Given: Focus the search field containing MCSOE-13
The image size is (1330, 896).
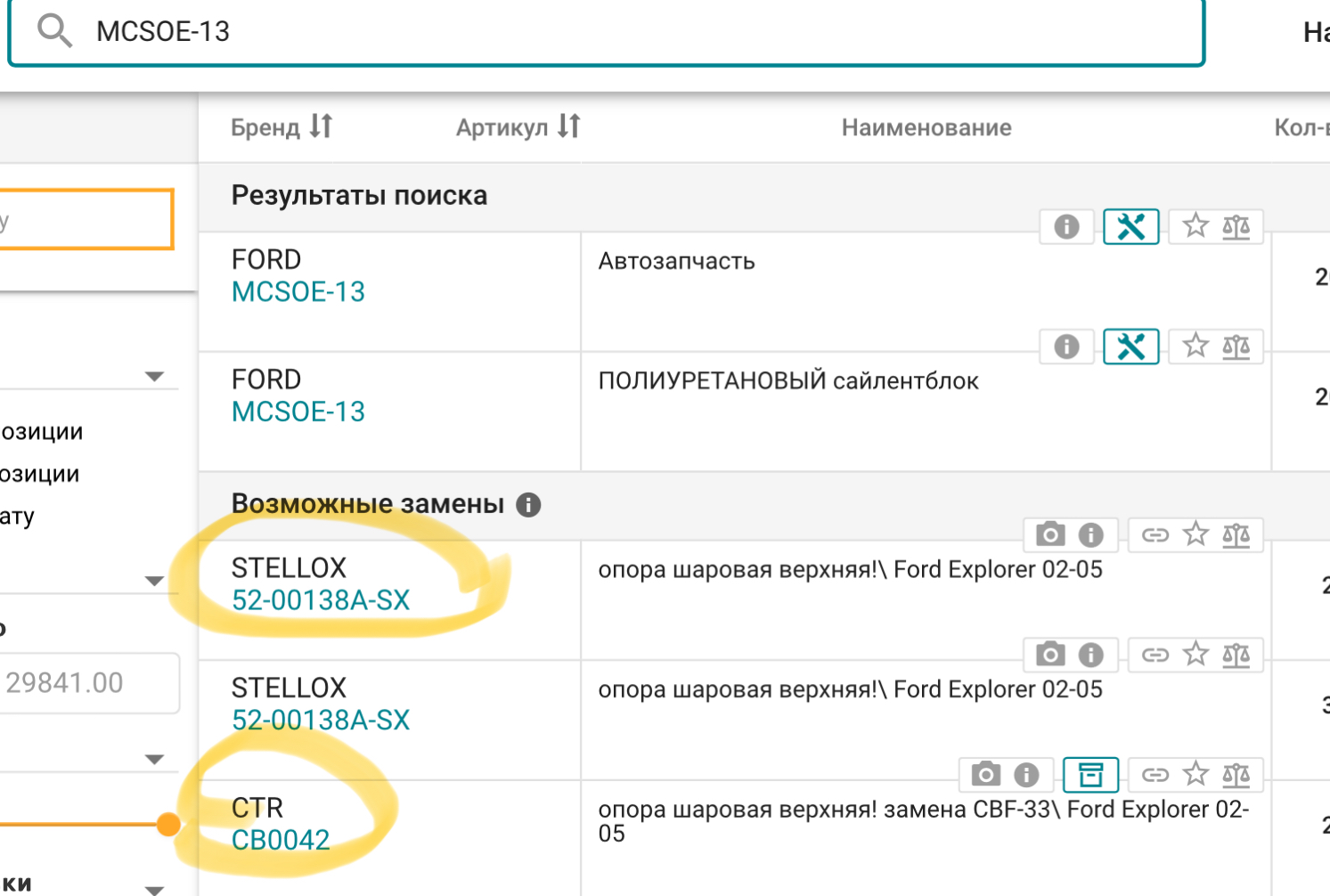Looking at the screenshot, I should coord(606,31).
